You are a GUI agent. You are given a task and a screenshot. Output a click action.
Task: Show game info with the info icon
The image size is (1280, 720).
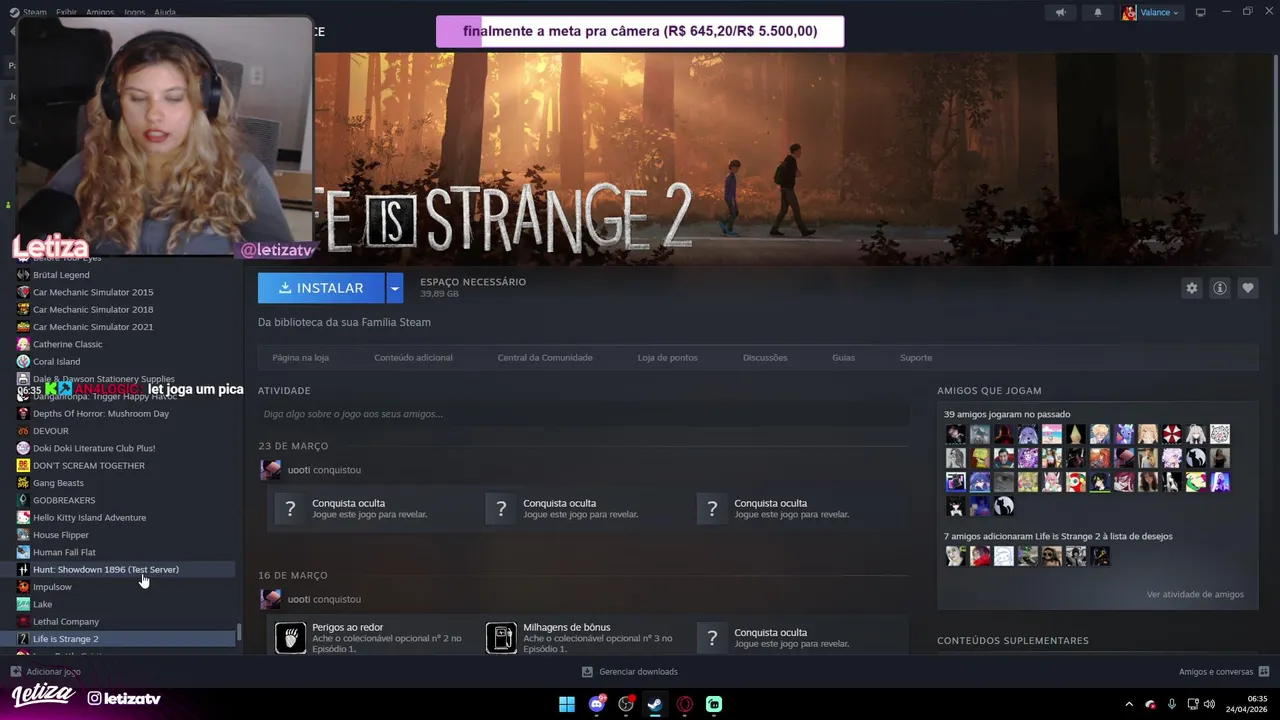pos(1219,288)
